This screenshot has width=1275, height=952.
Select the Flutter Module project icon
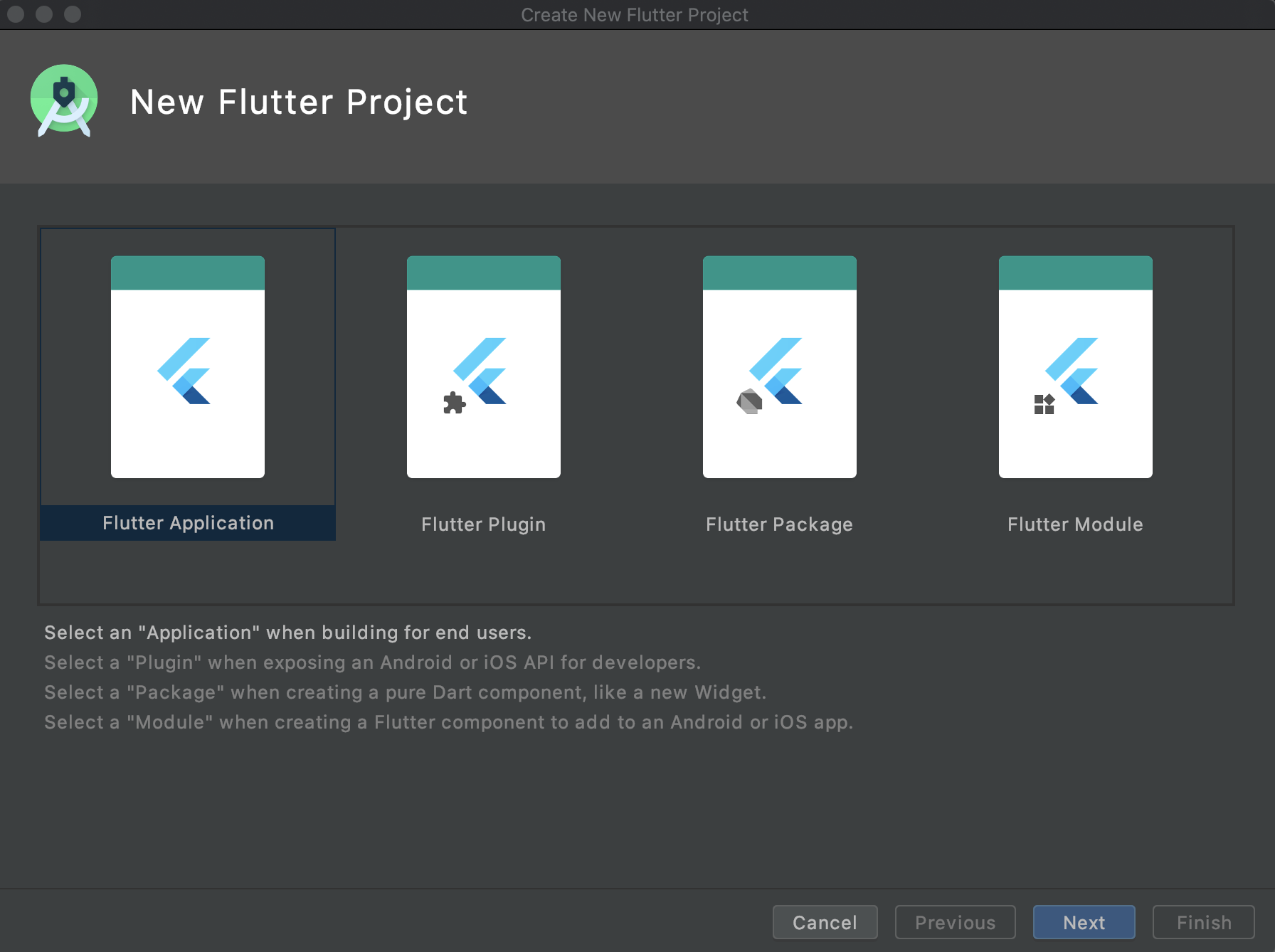(1076, 366)
